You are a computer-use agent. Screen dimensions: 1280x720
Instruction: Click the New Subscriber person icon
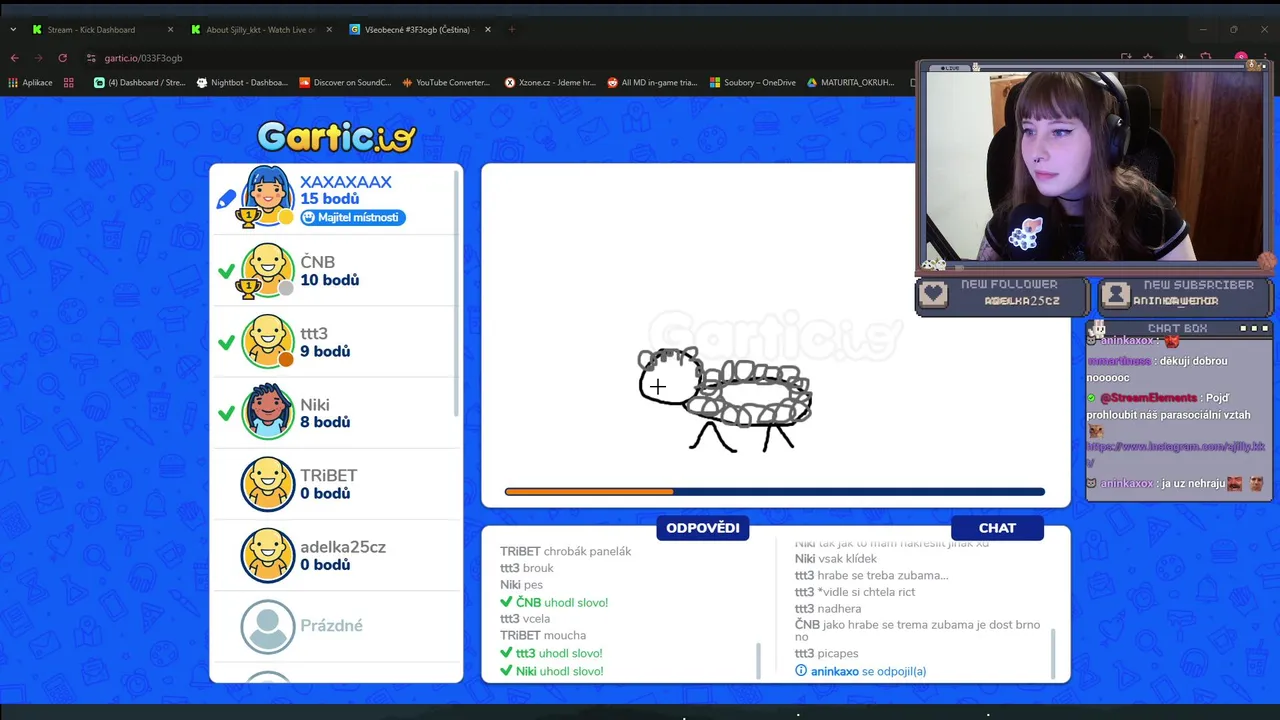(1116, 295)
